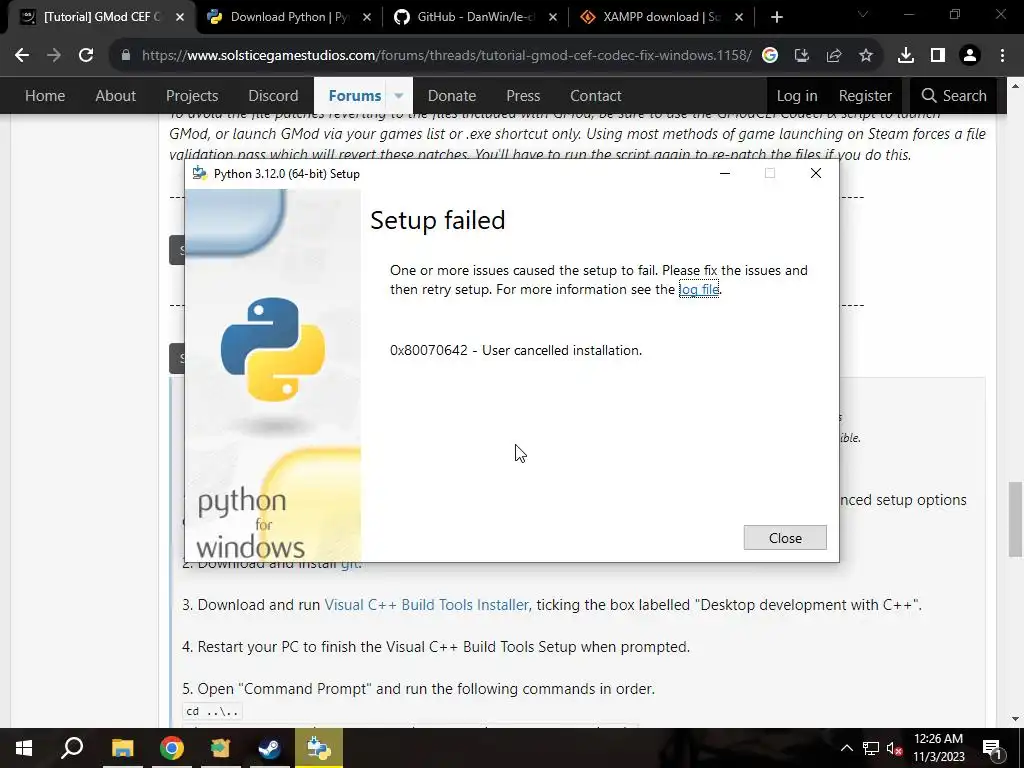Screen dimensions: 1024x768
Task: Go back with the browser back arrow
Action: pos(22,56)
